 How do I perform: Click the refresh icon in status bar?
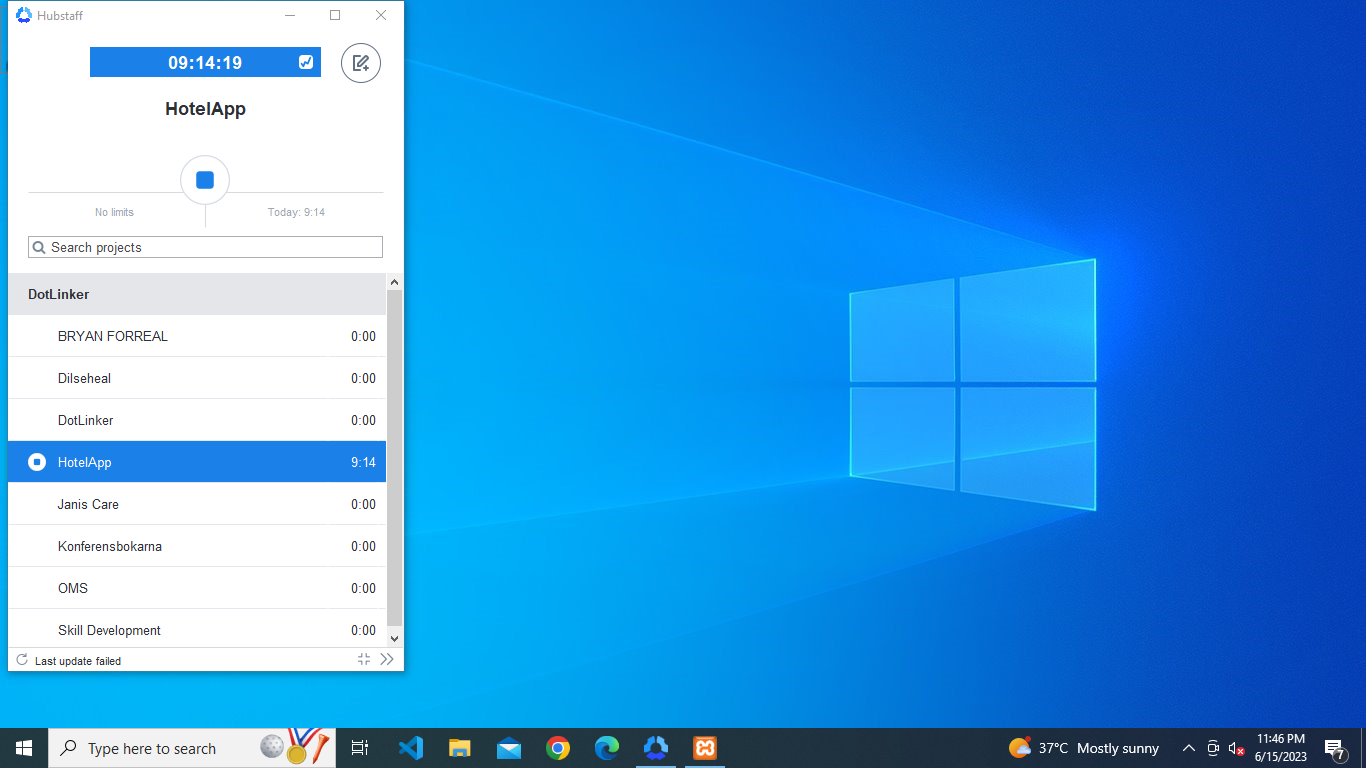22,660
